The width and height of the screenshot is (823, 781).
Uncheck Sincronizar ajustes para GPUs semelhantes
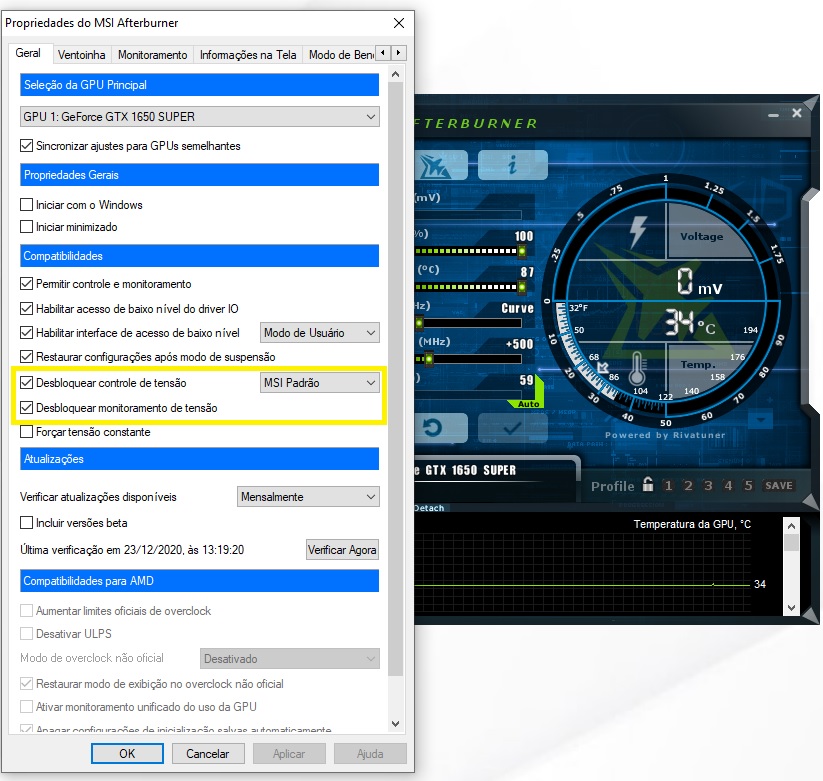coord(26,145)
